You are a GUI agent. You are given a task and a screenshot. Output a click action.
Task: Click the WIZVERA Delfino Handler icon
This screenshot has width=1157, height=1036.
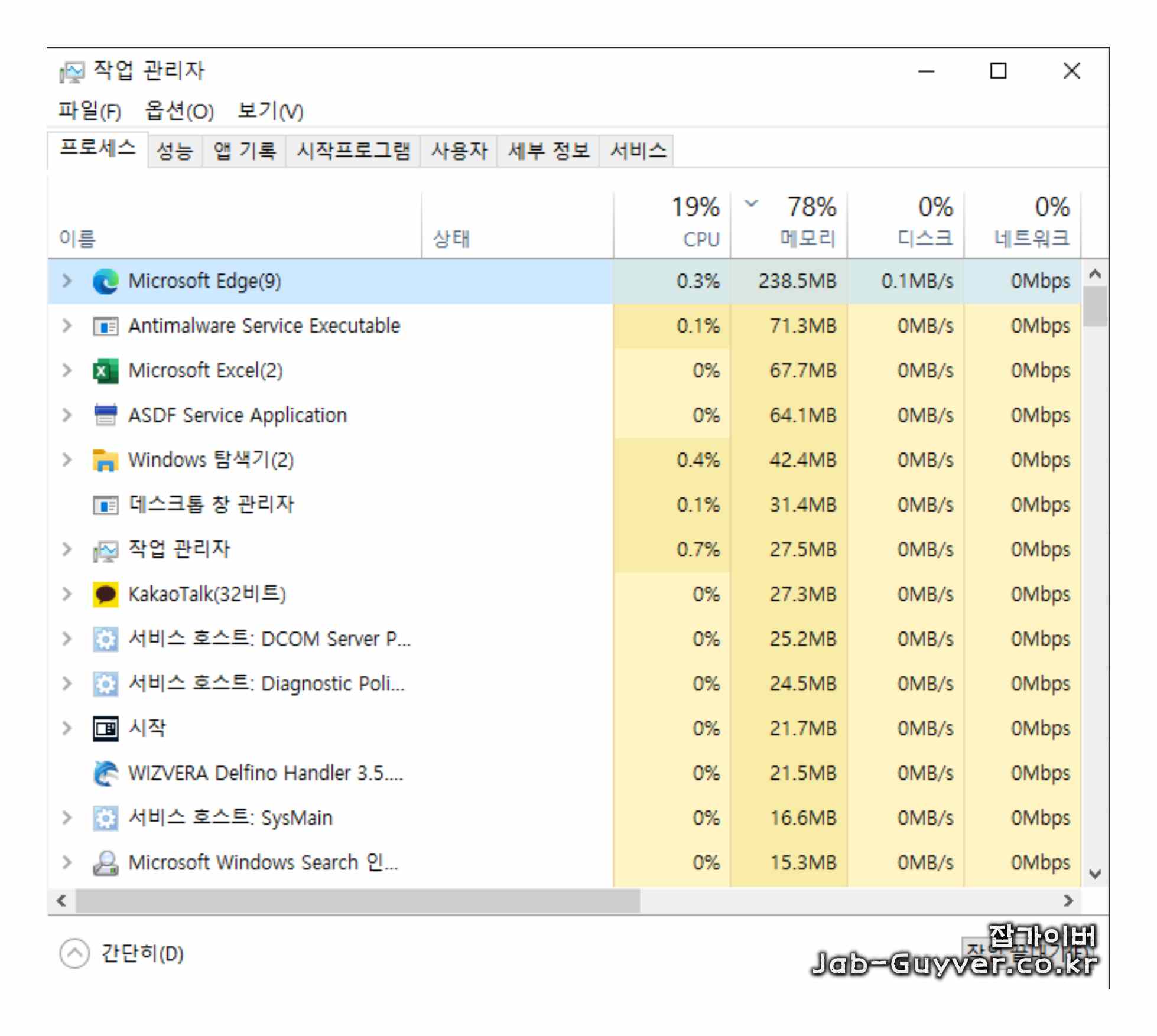coord(106,773)
